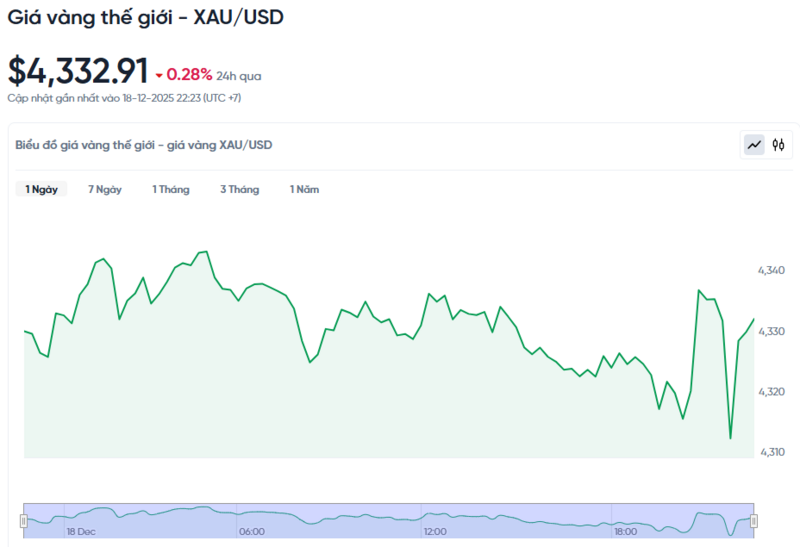800x547 pixels.
Task: Click the left range slider handle
Action: [x=23, y=520]
